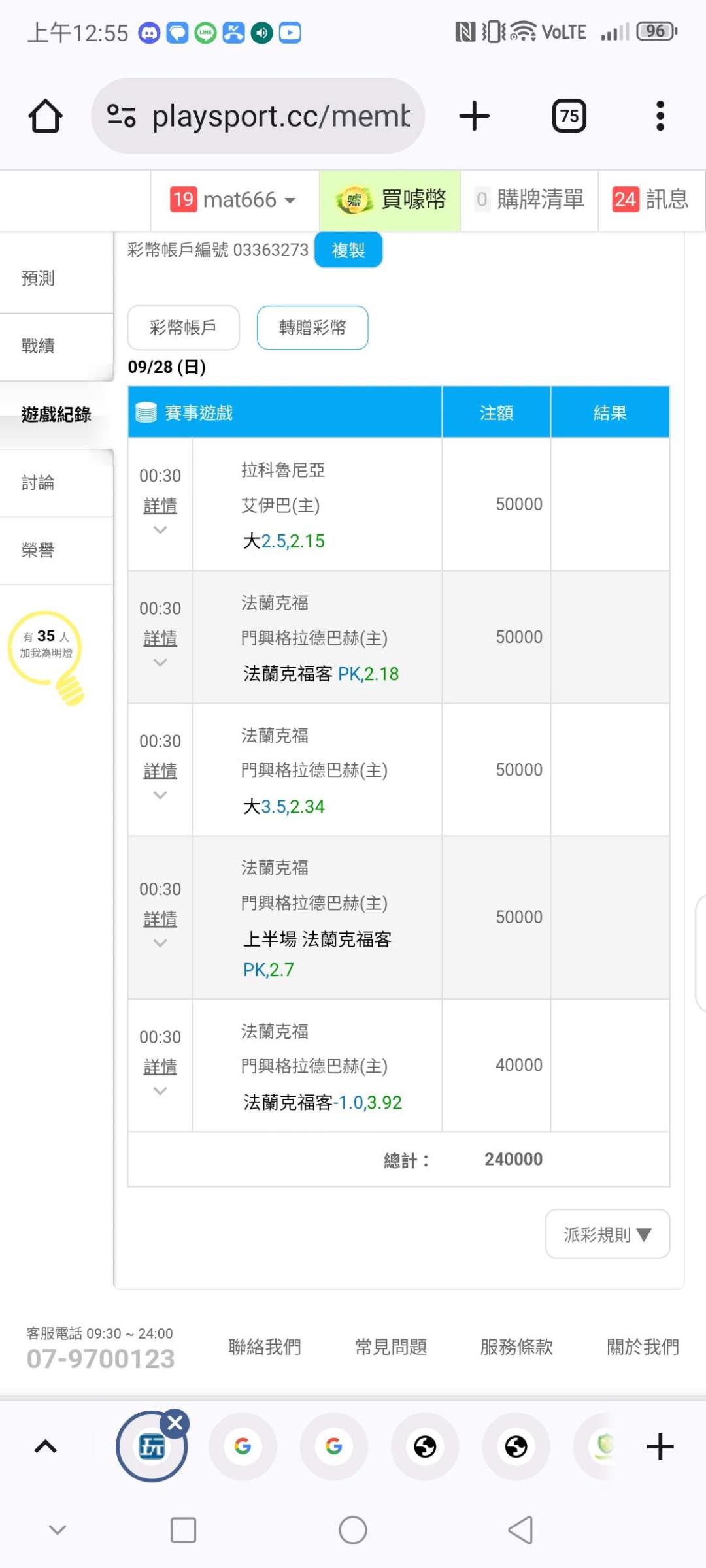Screen dimensions: 706x1568
Task: Open 詳情 link for 40000 bet row
Action: click(x=160, y=1067)
